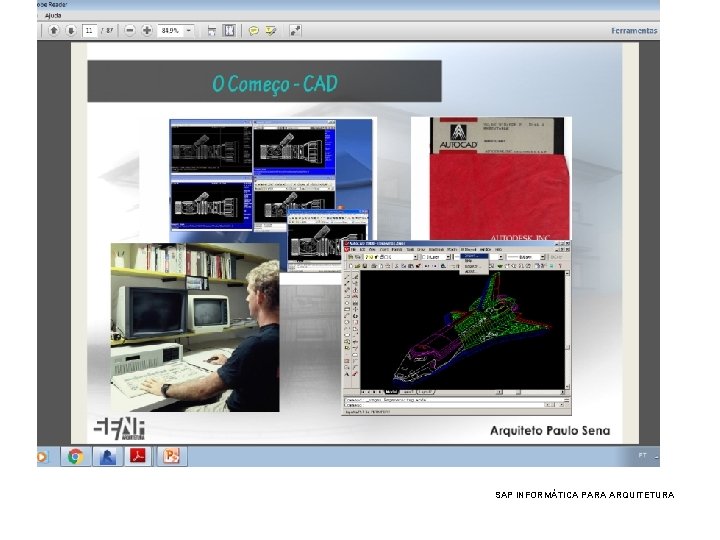Zoom in with the plus button
This screenshot has width=720, height=540.
[x=147, y=31]
